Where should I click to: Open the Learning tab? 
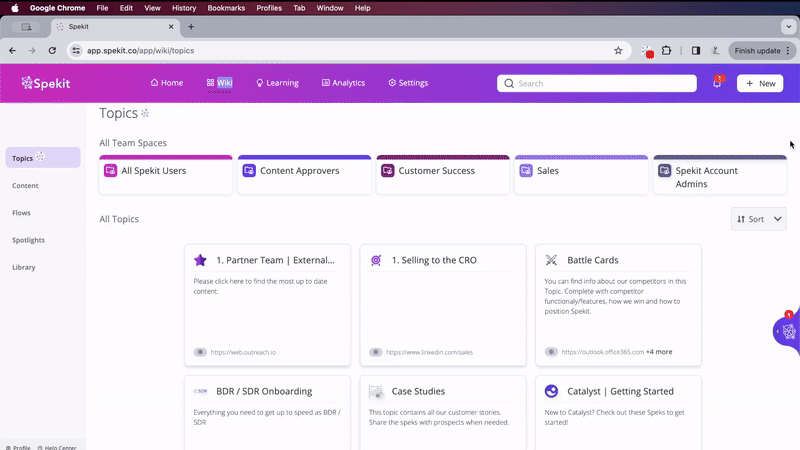coord(278,83)
